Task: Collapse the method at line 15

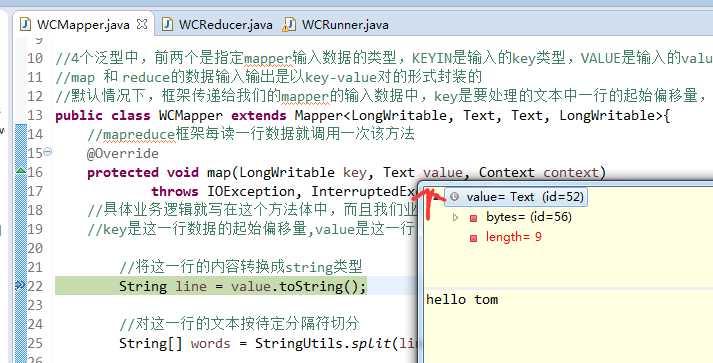Action: (x=48, y=152)
